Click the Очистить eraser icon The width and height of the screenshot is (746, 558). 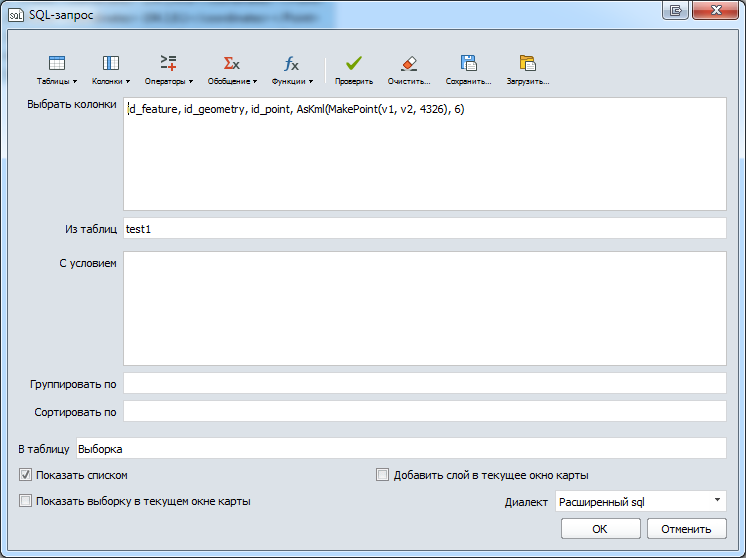[x=408, y=64]
